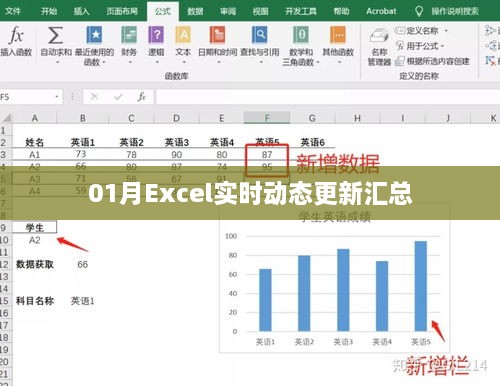Open 日期和时间 functions icon
The height and width of the screenshot is (386, 500).
(217, 35)
